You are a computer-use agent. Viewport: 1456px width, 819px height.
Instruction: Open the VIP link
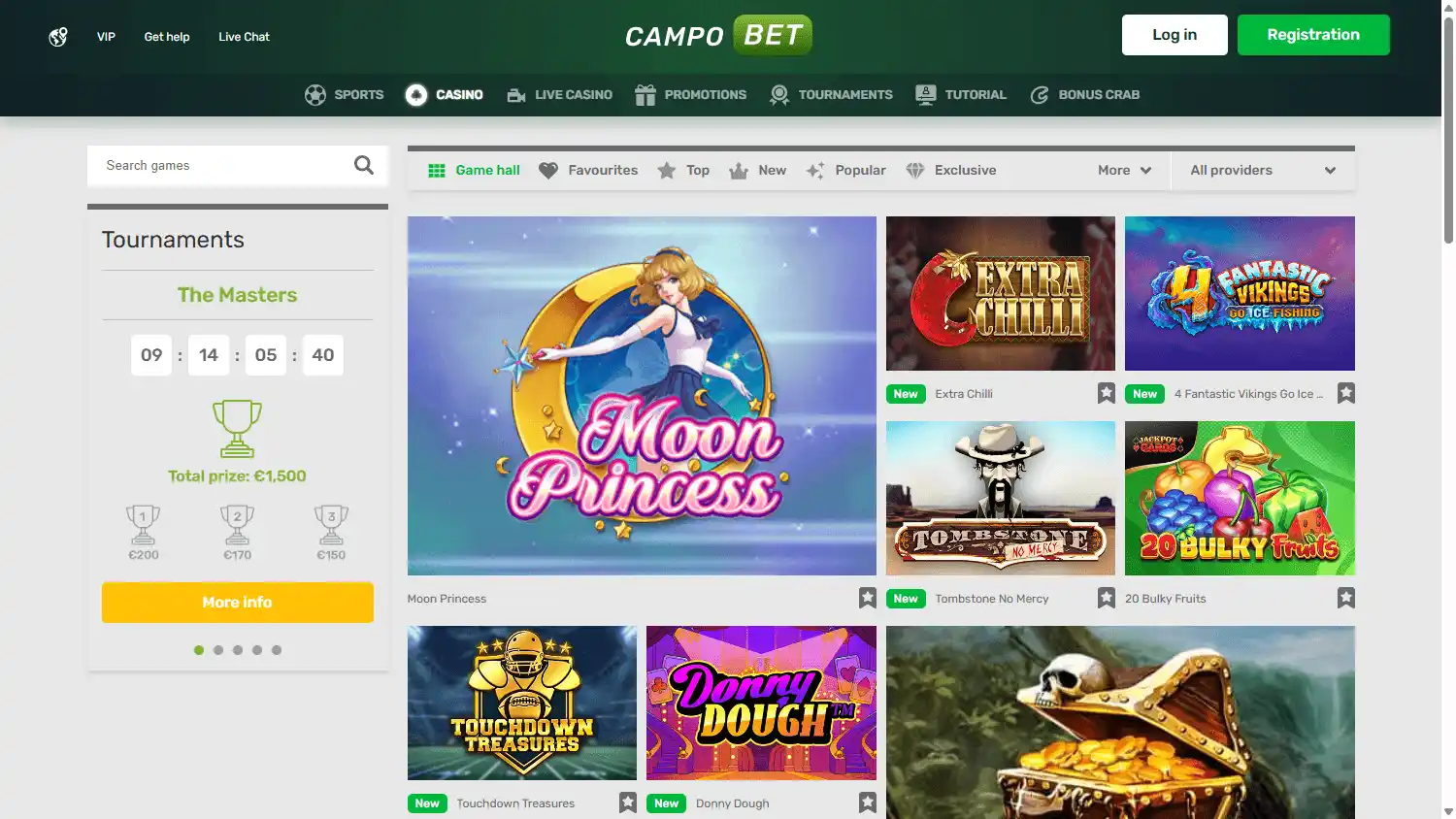click(x=107, y=37)
